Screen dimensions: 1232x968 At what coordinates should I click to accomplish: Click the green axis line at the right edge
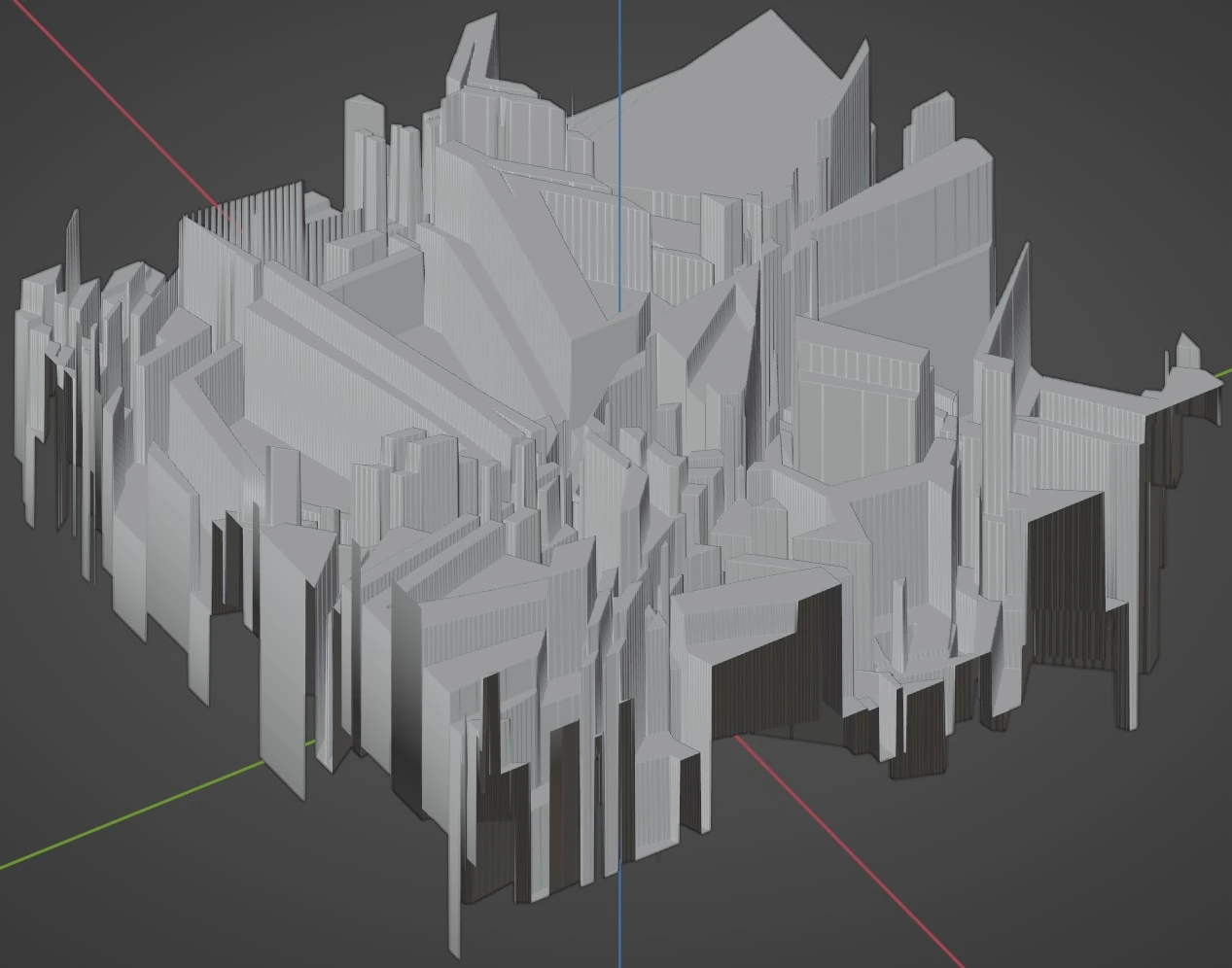point(1224,372)
